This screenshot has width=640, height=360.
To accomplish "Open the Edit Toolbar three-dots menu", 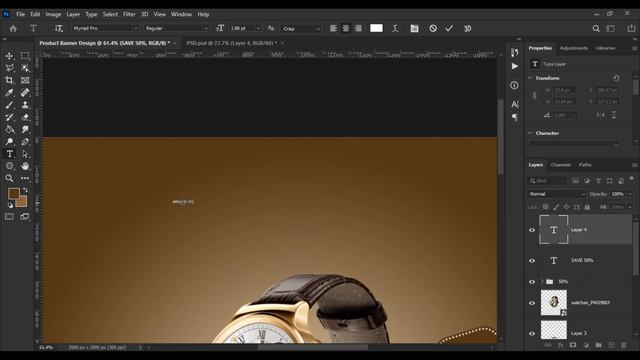I will click(x=25, y=178).
